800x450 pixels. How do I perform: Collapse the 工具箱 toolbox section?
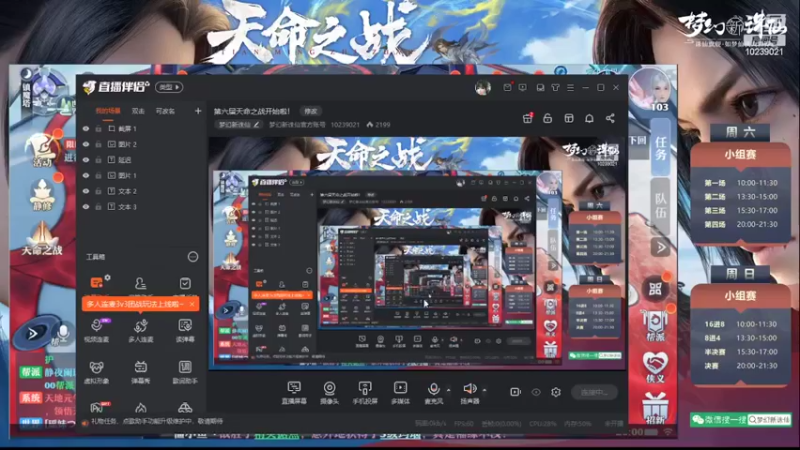pos(193,257)
